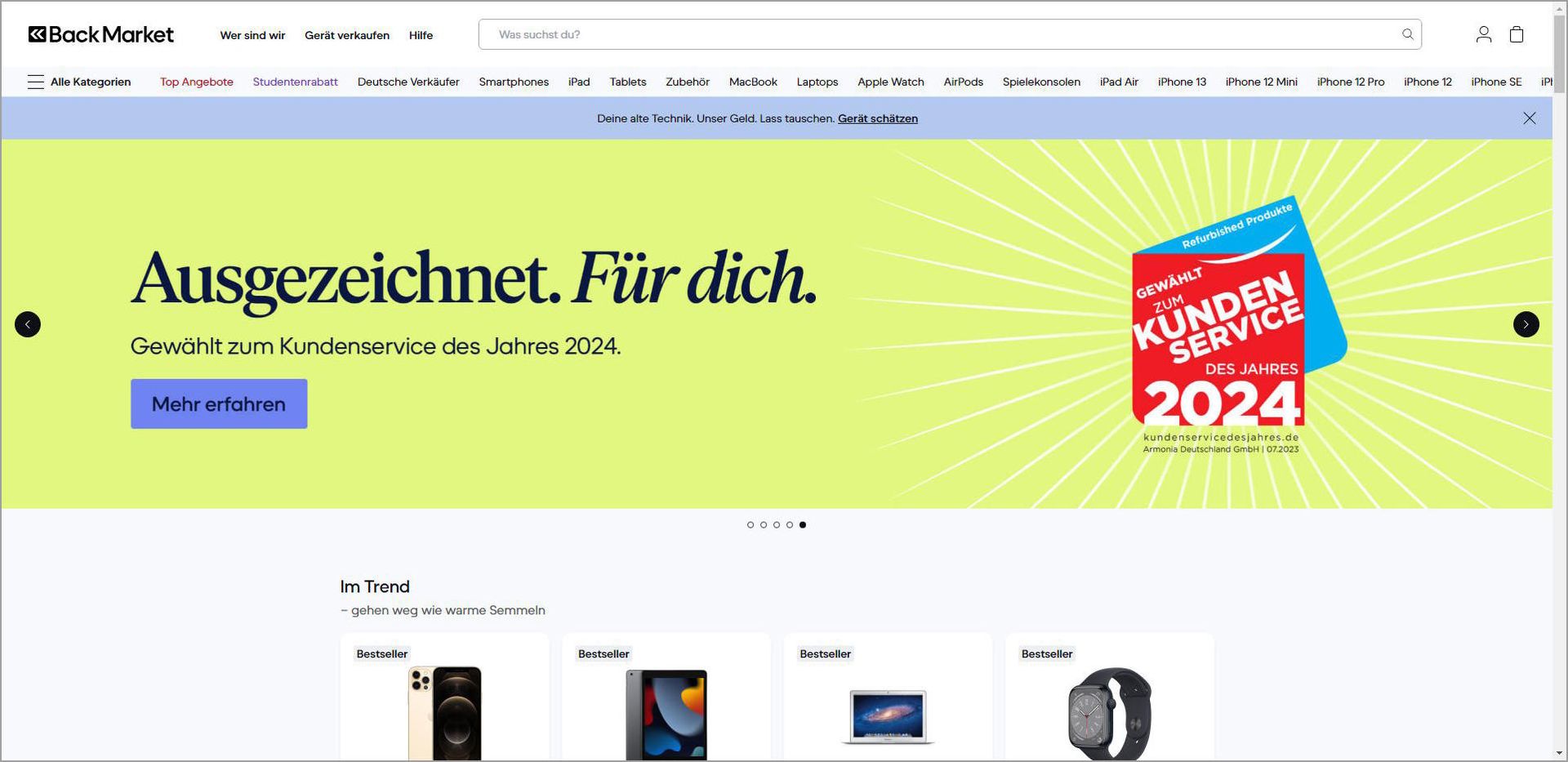Open Tablets category
1568x762 pixels.
click(628, 82)
